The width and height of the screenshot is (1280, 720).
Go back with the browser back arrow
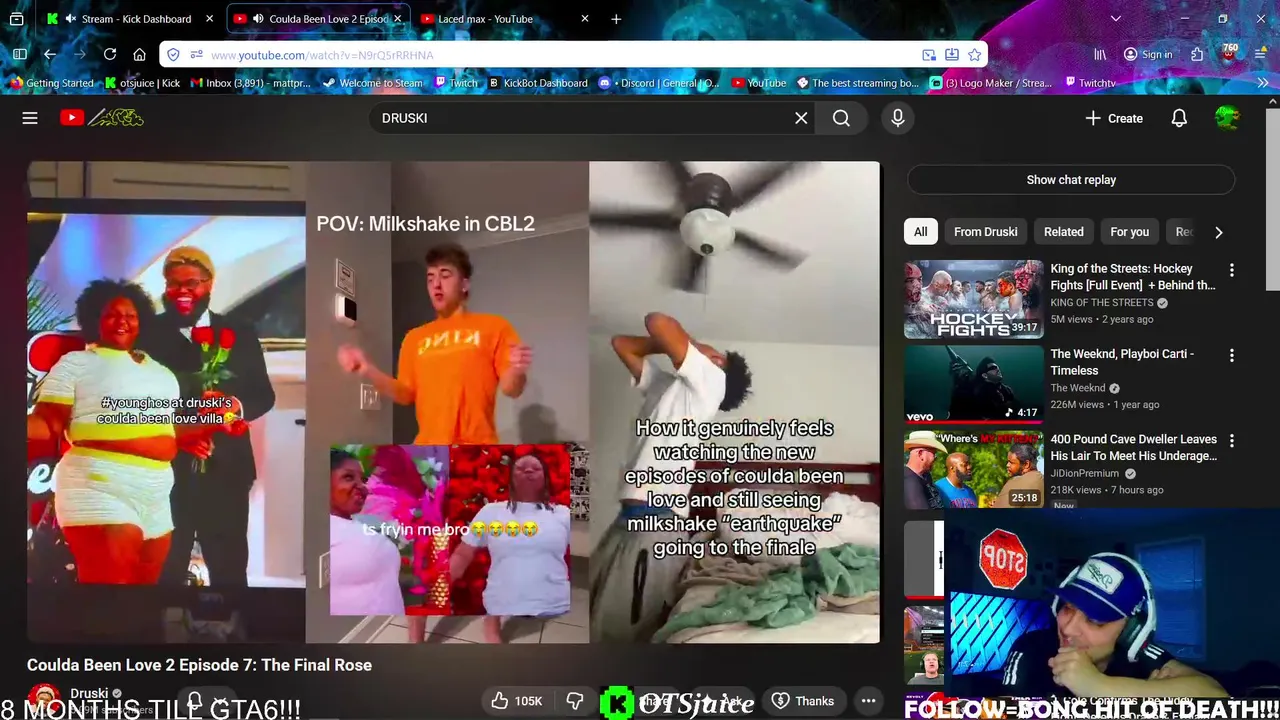click(x=50, y=55)
